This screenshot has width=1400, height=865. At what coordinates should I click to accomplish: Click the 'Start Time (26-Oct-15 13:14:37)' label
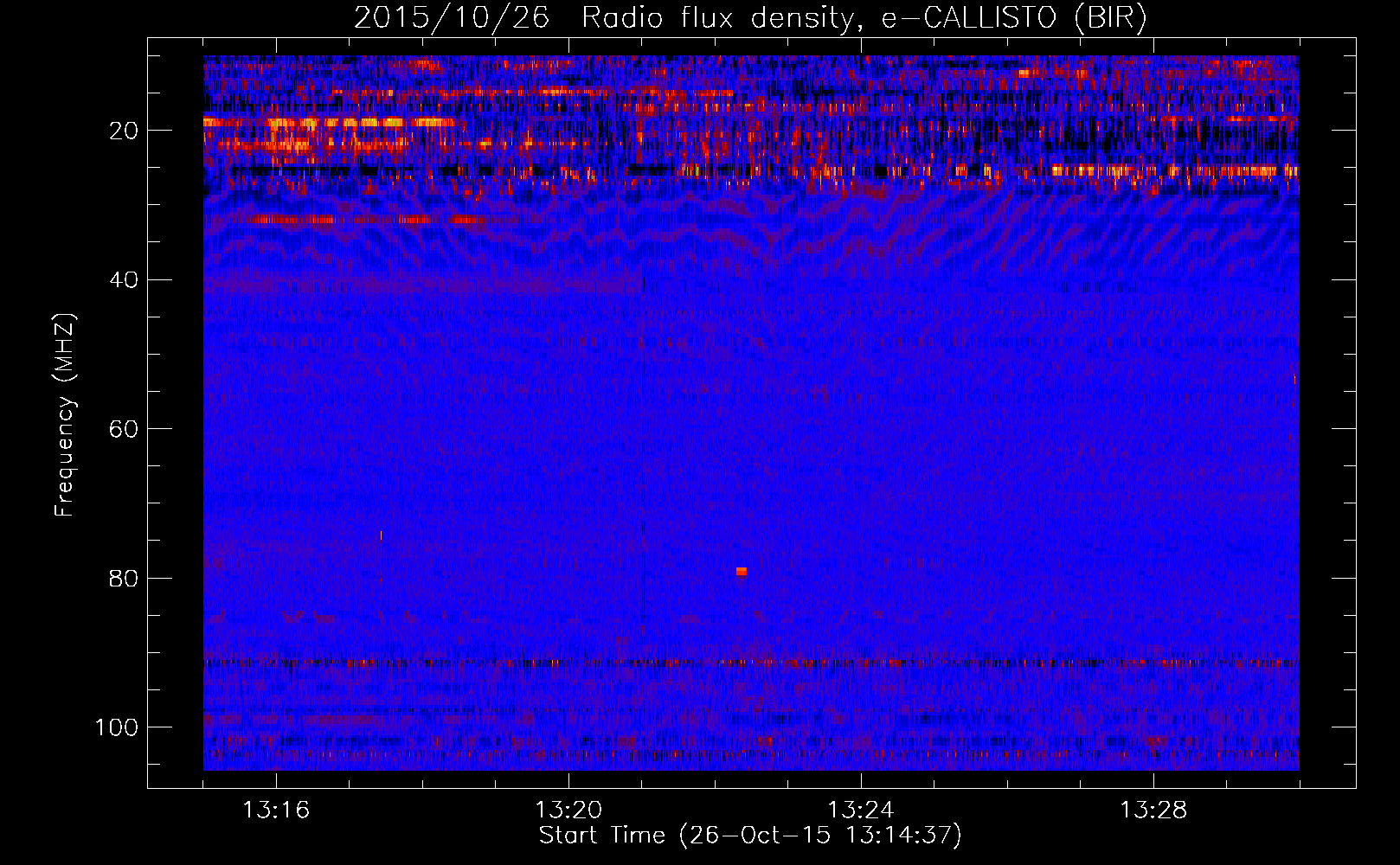pos(750,836)
